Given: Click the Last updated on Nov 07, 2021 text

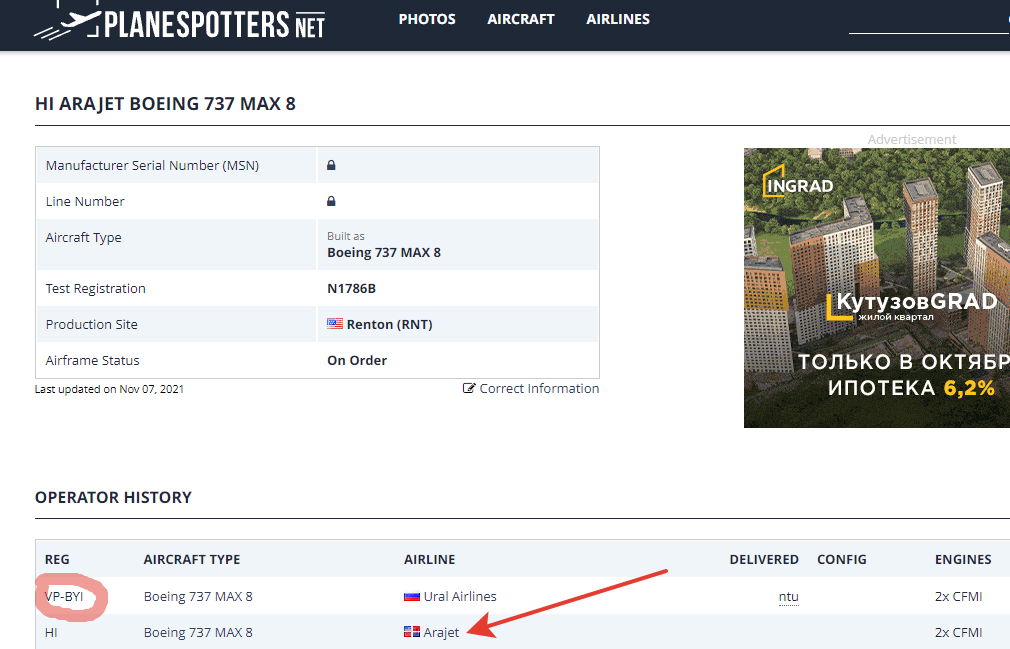Looking at the screenshot, I should [x=109, y=389].
